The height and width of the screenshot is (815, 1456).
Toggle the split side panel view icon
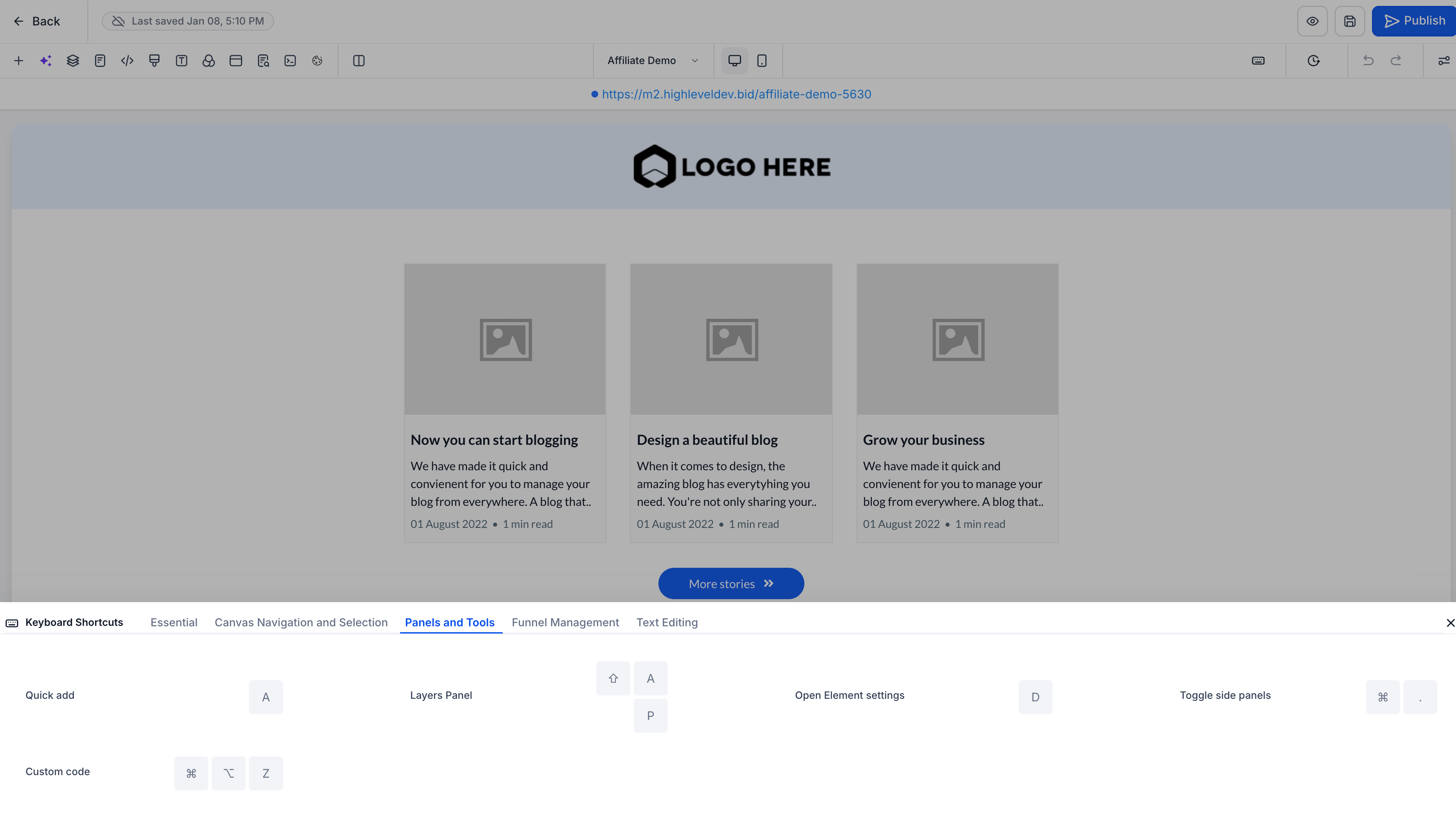(x=359, y=61)
